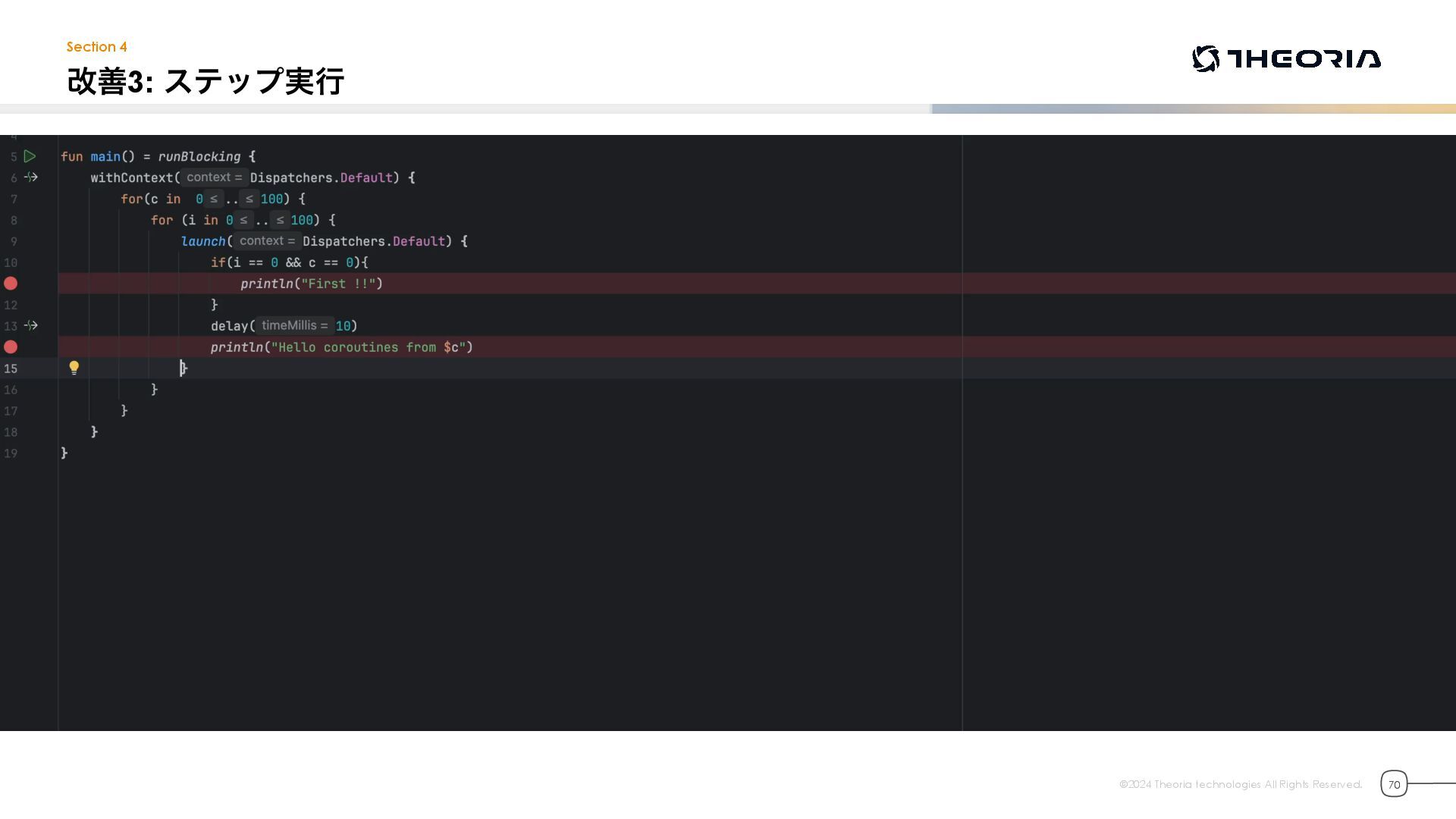Toggle off the breakpoint at println First line
This screenshot has height=819, width=1456.
click(x=11, y=284)
